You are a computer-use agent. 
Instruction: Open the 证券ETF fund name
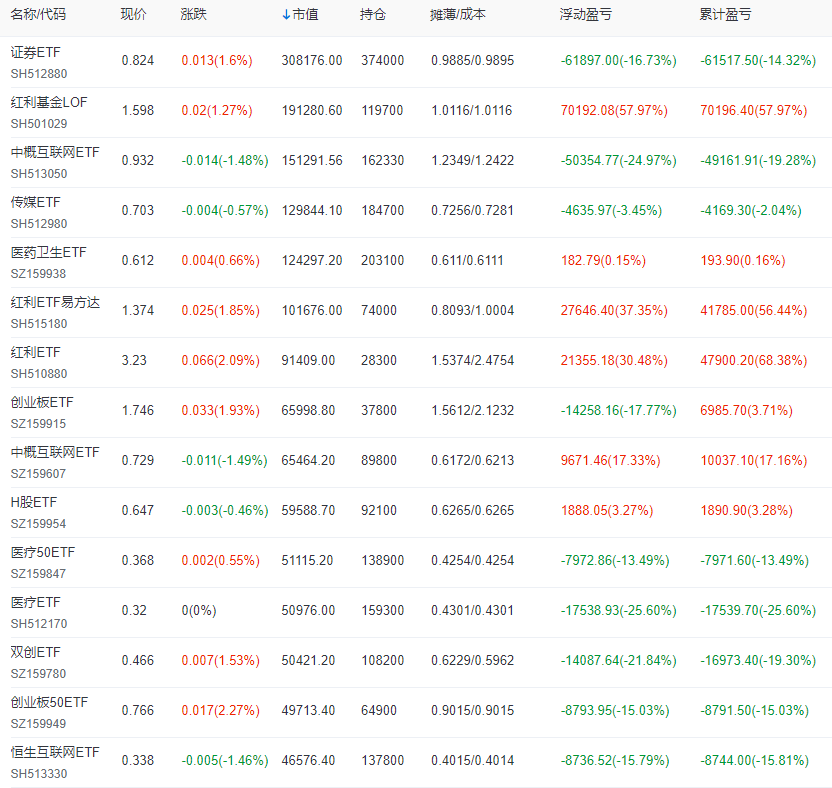tap(36, 52)
